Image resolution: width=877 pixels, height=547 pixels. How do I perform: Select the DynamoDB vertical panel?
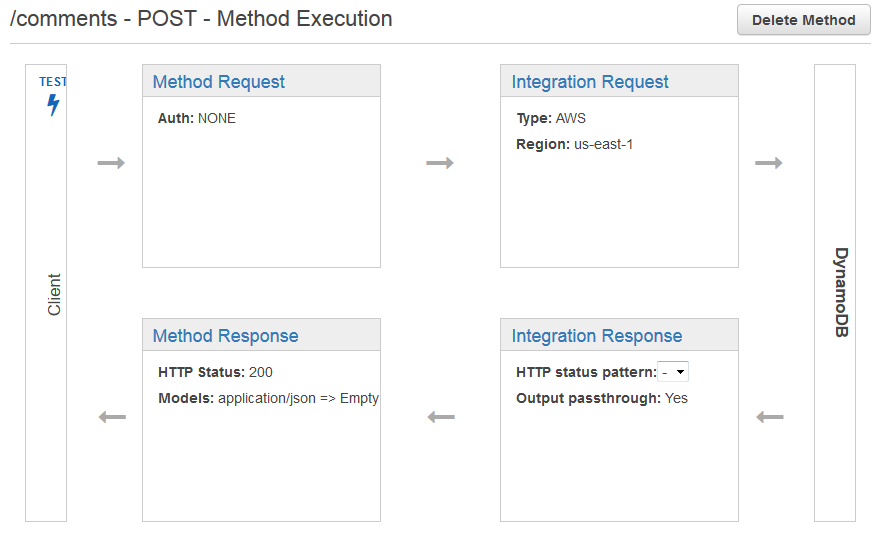[835, 294]
